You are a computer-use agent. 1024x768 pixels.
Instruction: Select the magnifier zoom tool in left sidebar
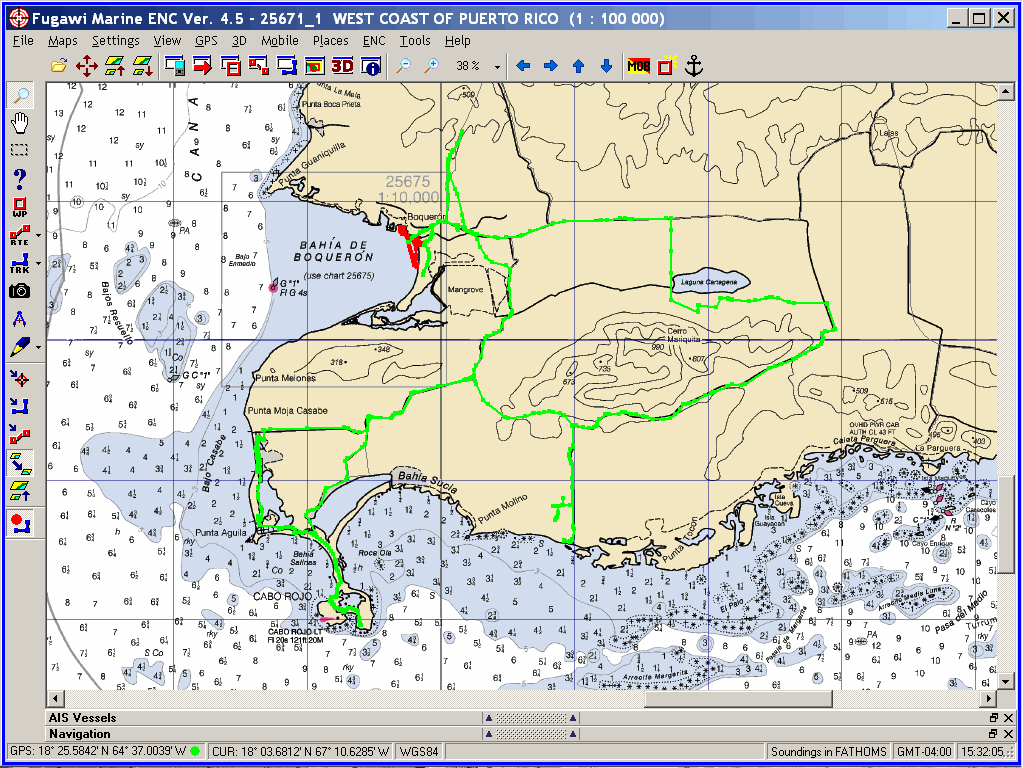[21, 95]
